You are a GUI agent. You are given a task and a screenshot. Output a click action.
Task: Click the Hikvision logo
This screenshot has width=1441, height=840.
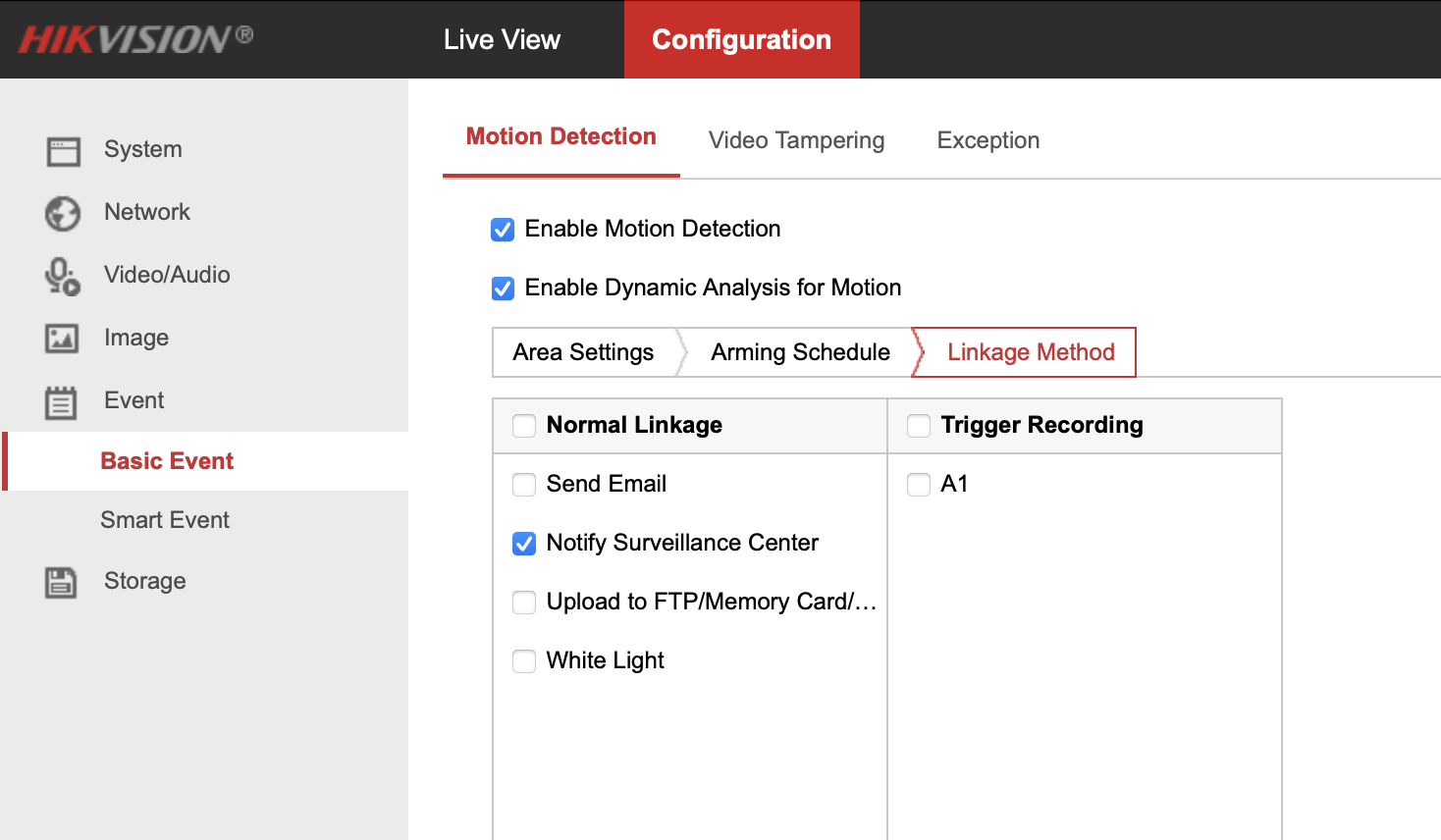click(136, 39)
